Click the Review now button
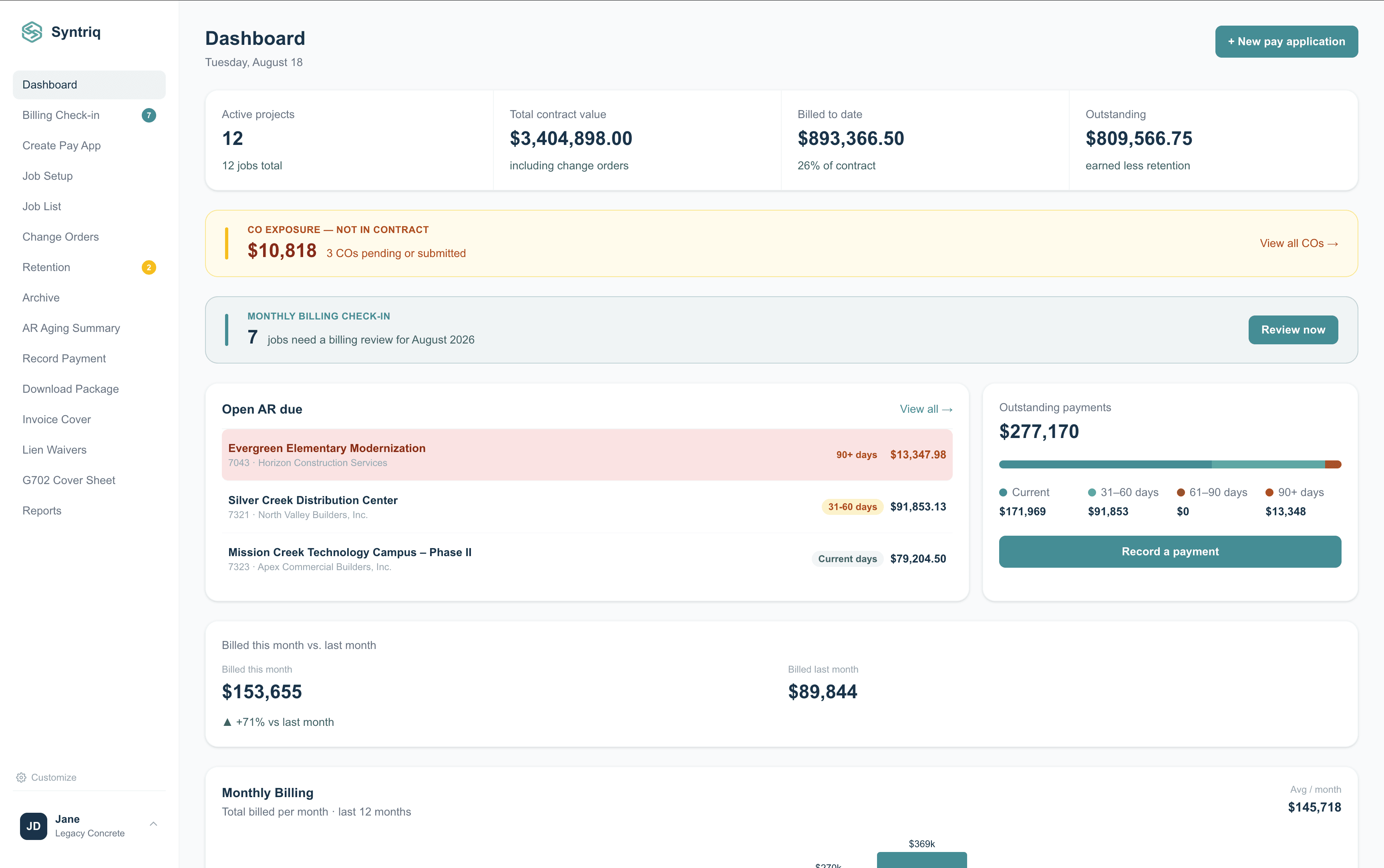The width and height of the screenshot is (1384, 868). (1293, 330)
